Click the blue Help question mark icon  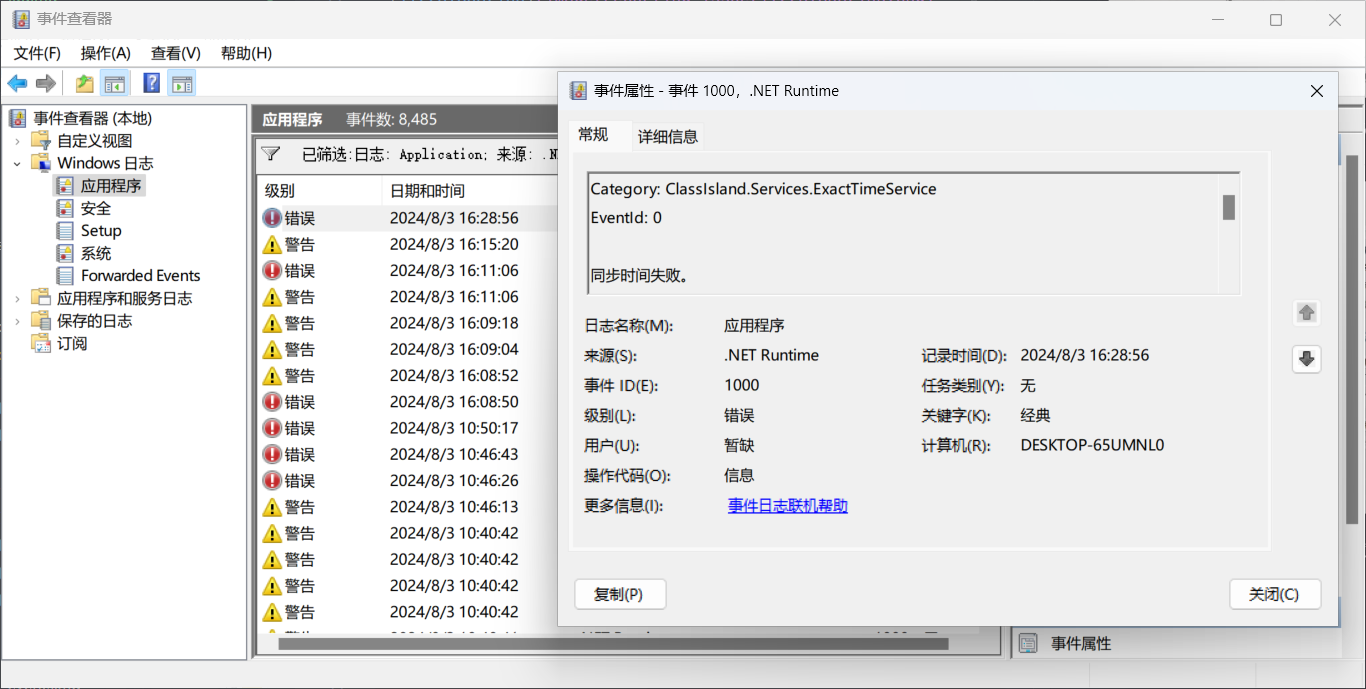(x=151, y=84)
